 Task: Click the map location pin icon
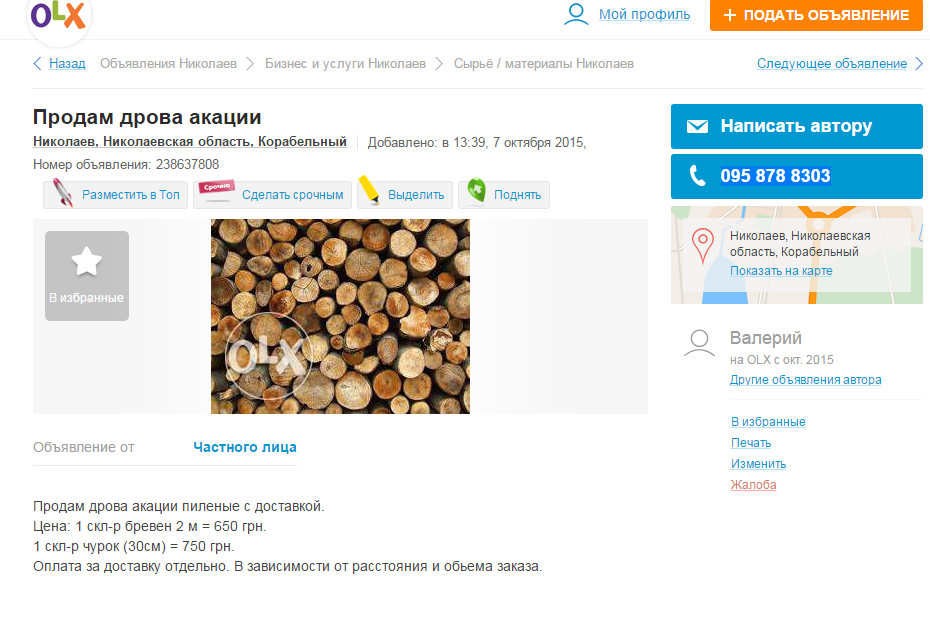click(703, 243)
